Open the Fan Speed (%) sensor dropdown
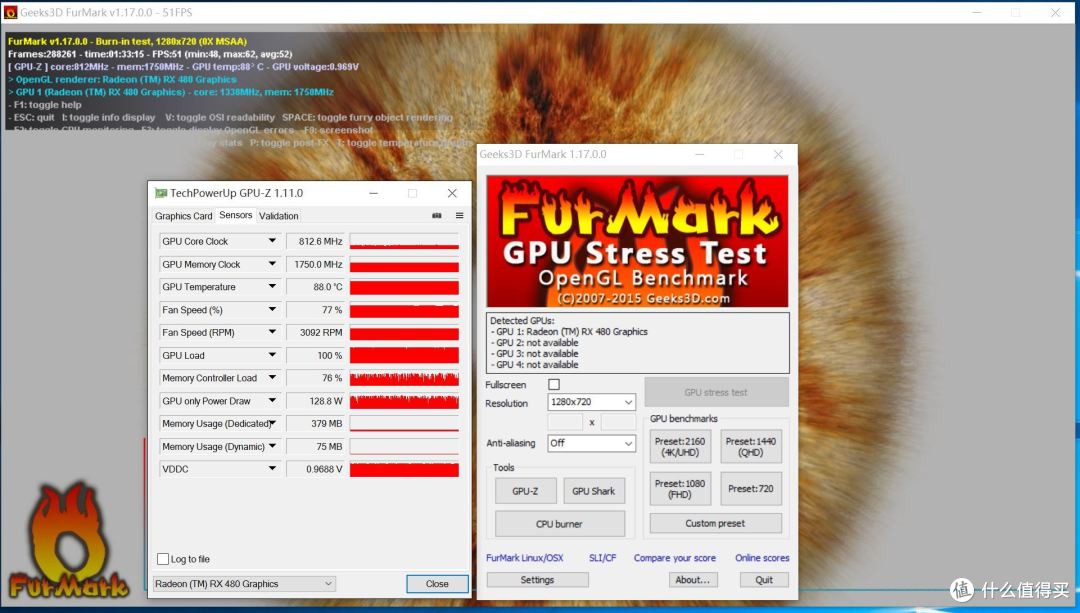 (x=272, y=310)
